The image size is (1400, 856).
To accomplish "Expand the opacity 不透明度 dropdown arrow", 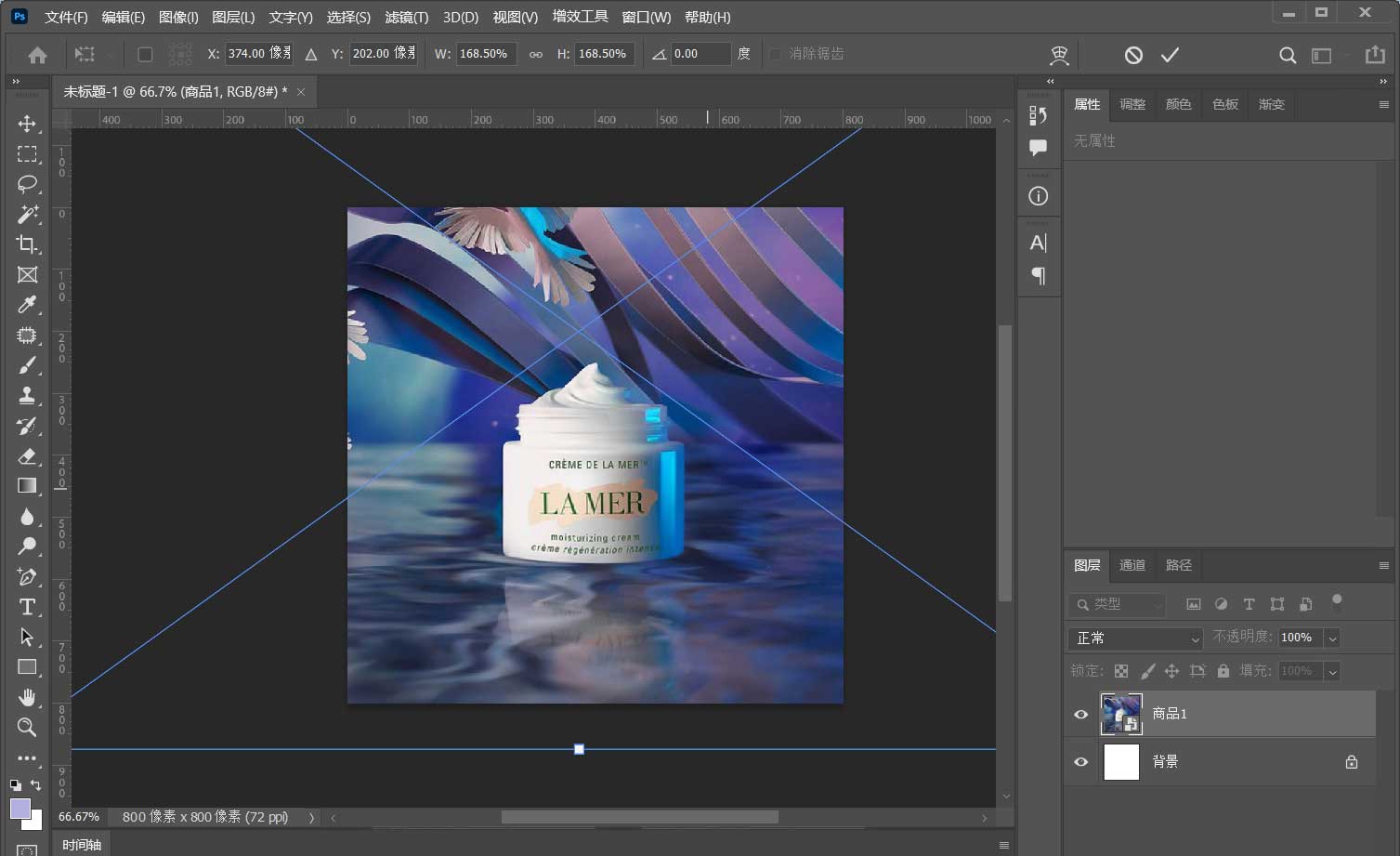I will [1332, 639].
